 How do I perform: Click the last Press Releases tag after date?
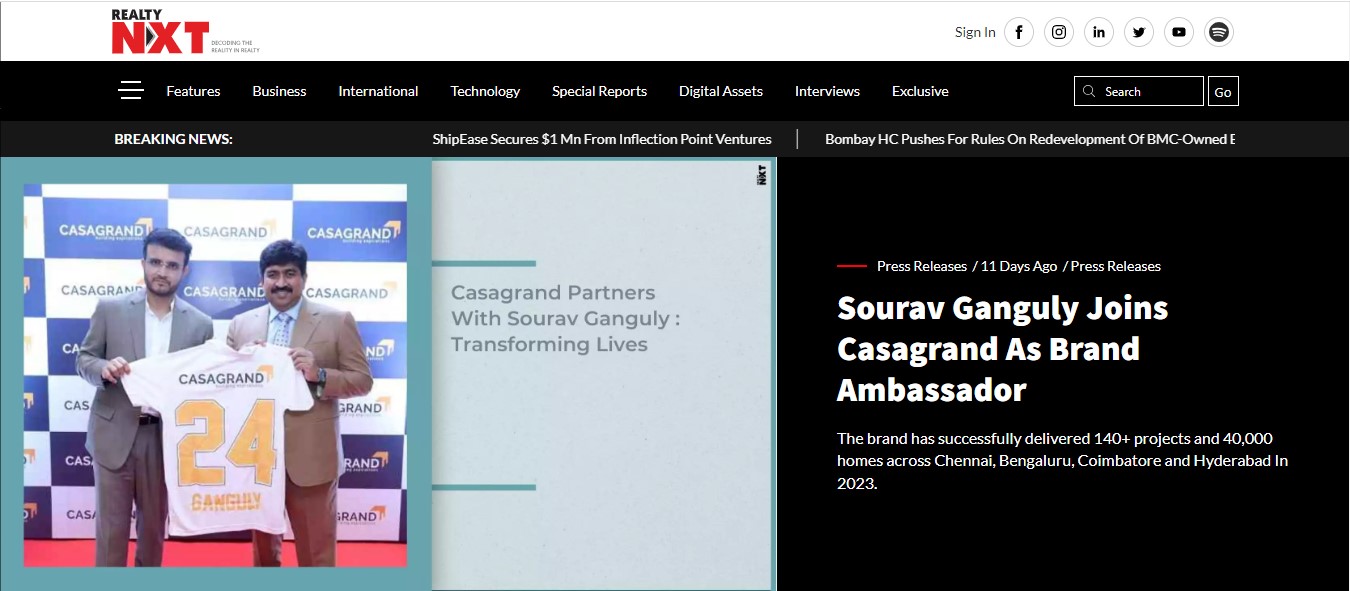pyautogui.click(x=1116, y=266)
